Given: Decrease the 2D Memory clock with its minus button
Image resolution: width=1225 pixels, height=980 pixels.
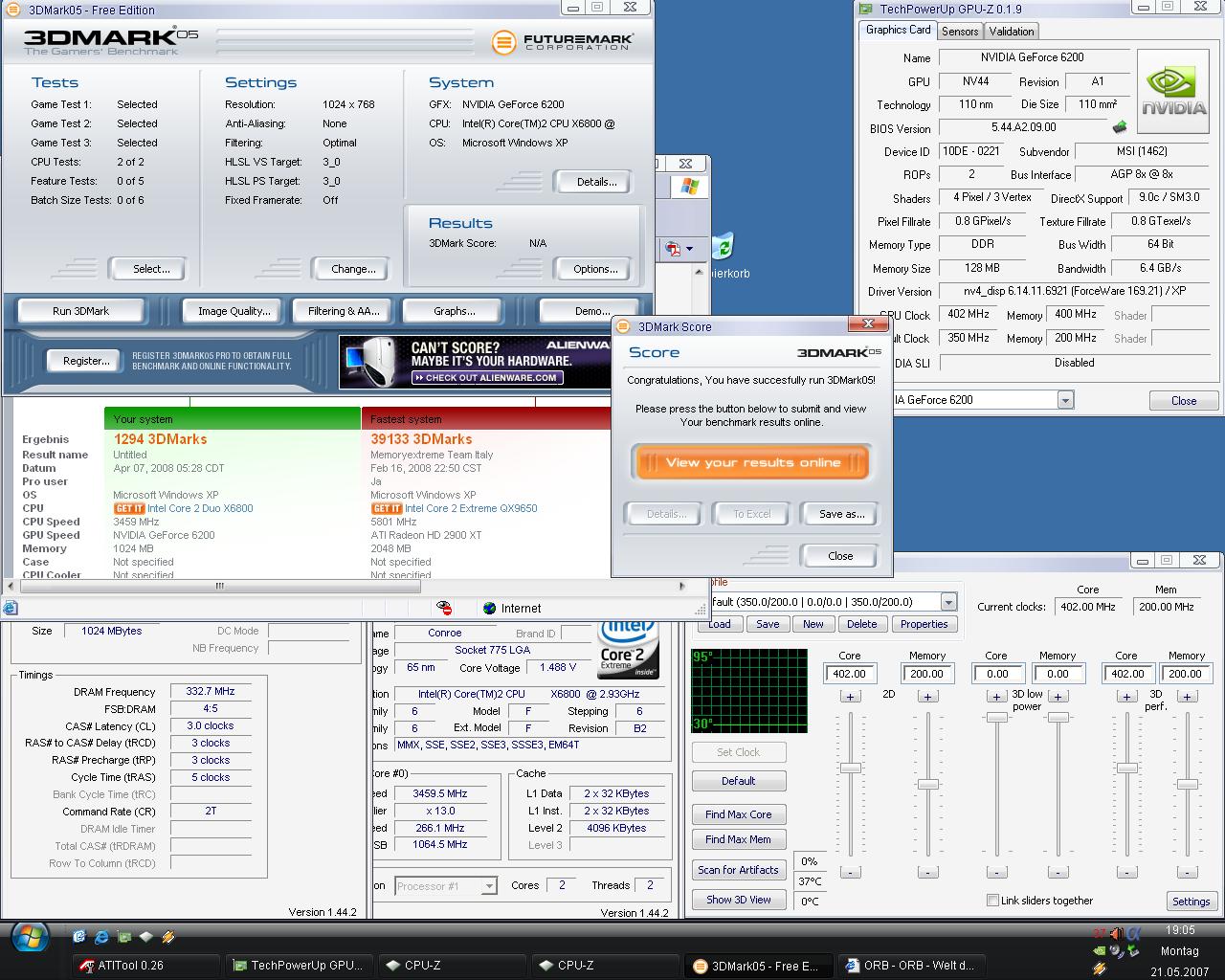Looking at the screenshot, I should click(x=927, y=872).
